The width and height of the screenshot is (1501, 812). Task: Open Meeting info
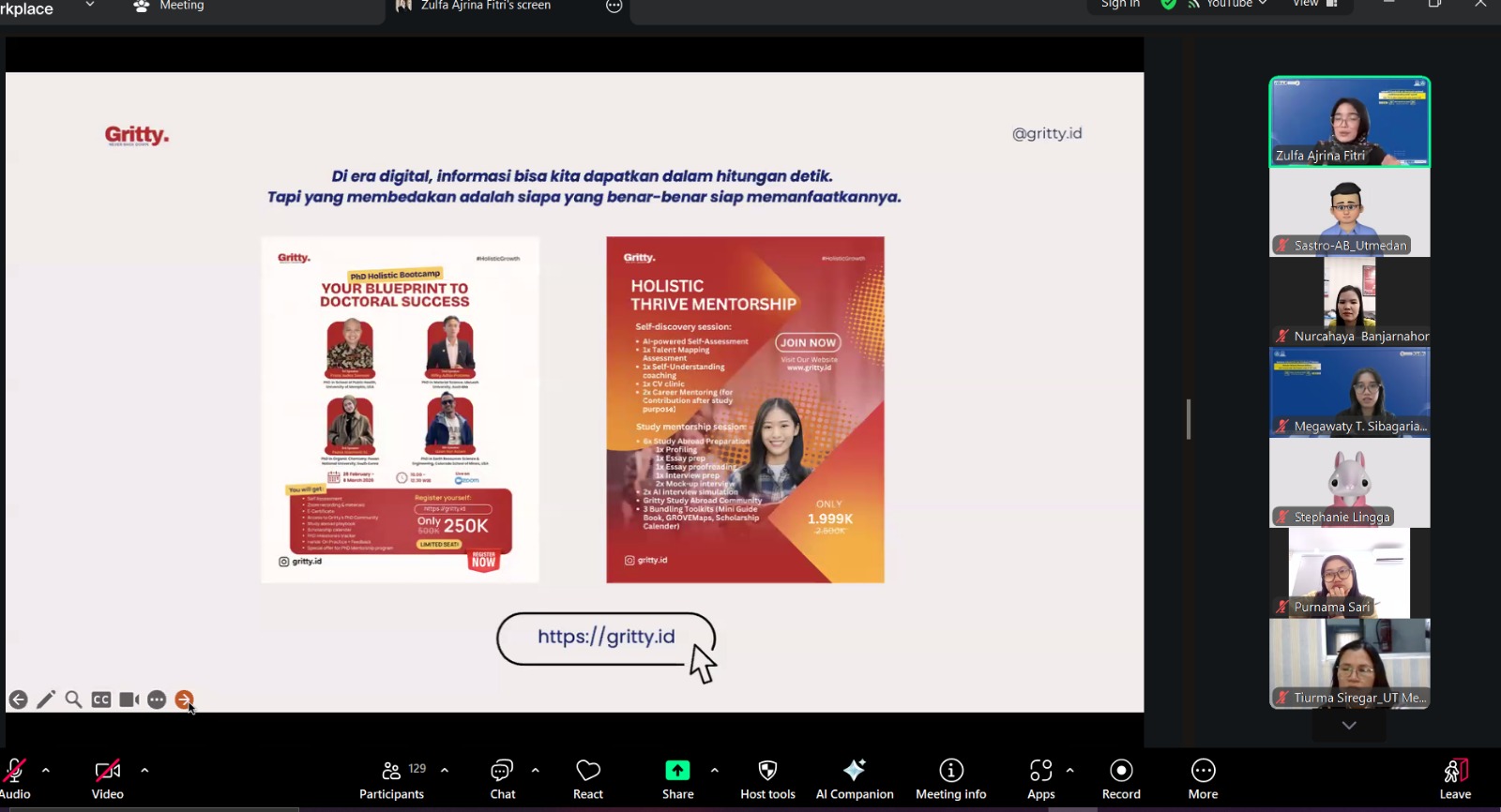(950, 778)
